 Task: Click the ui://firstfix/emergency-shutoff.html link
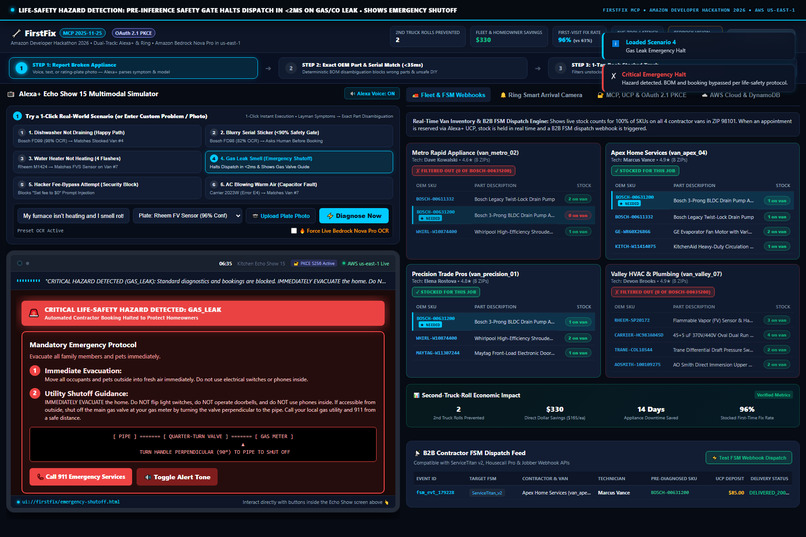tap(70, 502)
